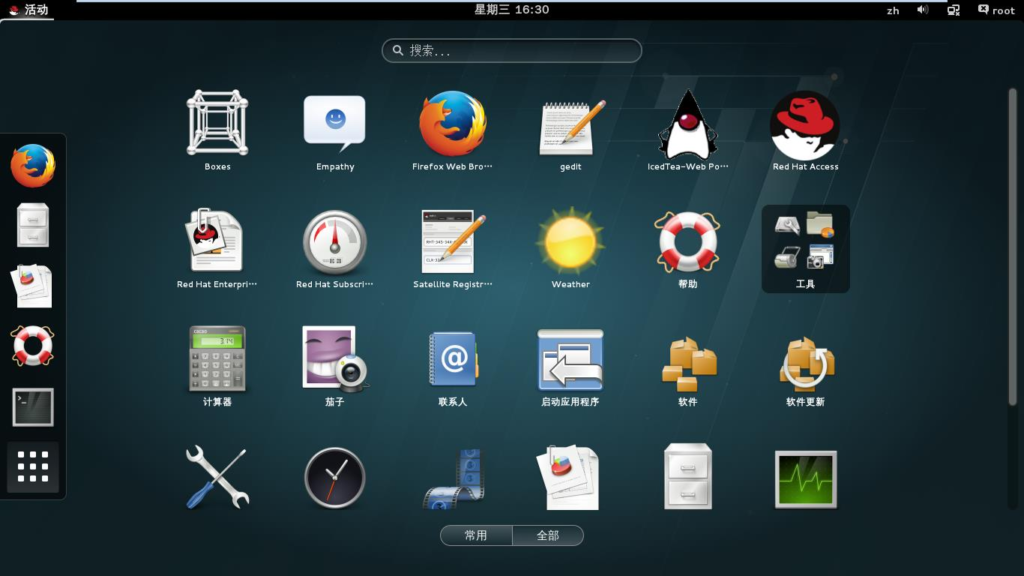Open the root user menu

coord(996,10)
